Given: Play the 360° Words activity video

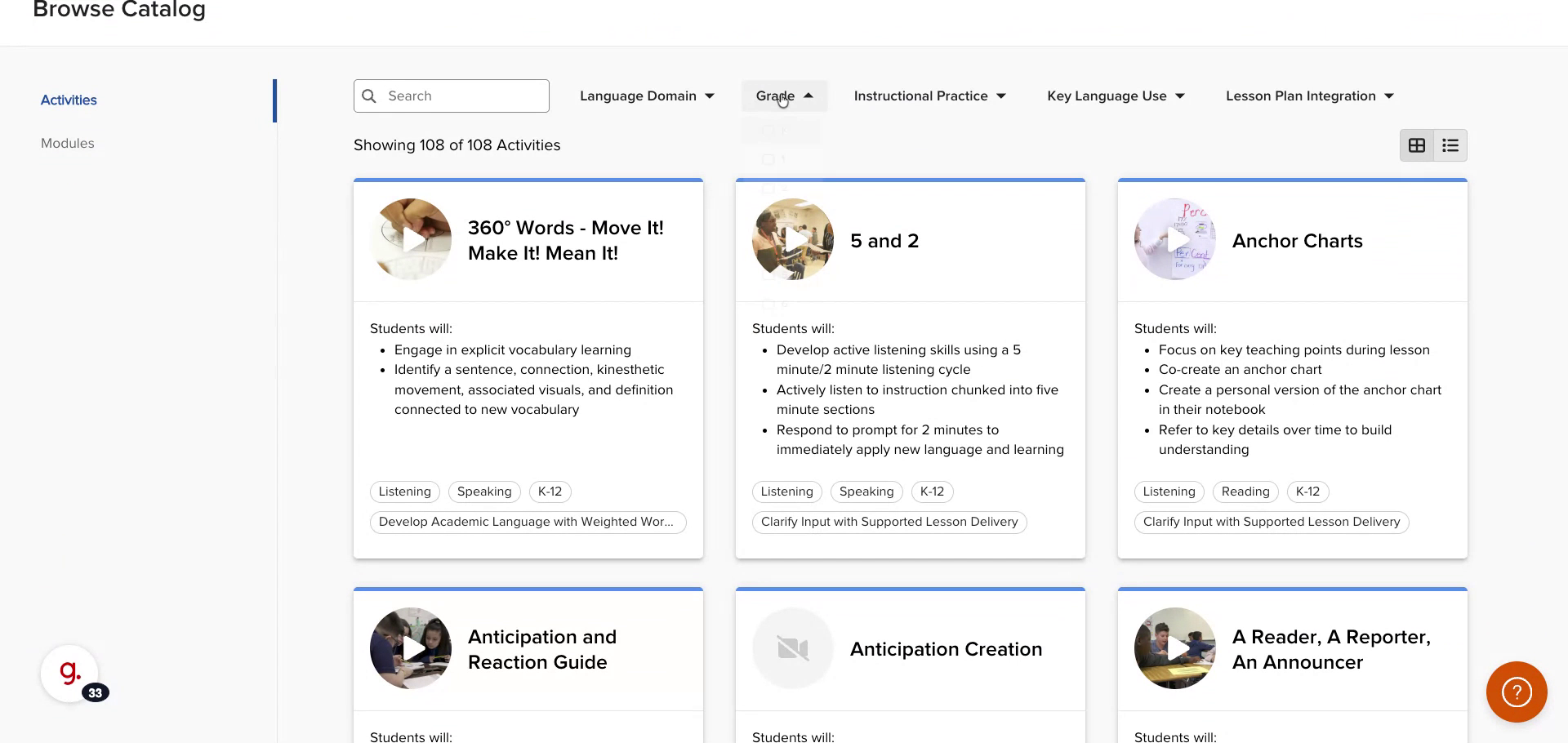Looking at the screenshot, I should coord(411,239).
